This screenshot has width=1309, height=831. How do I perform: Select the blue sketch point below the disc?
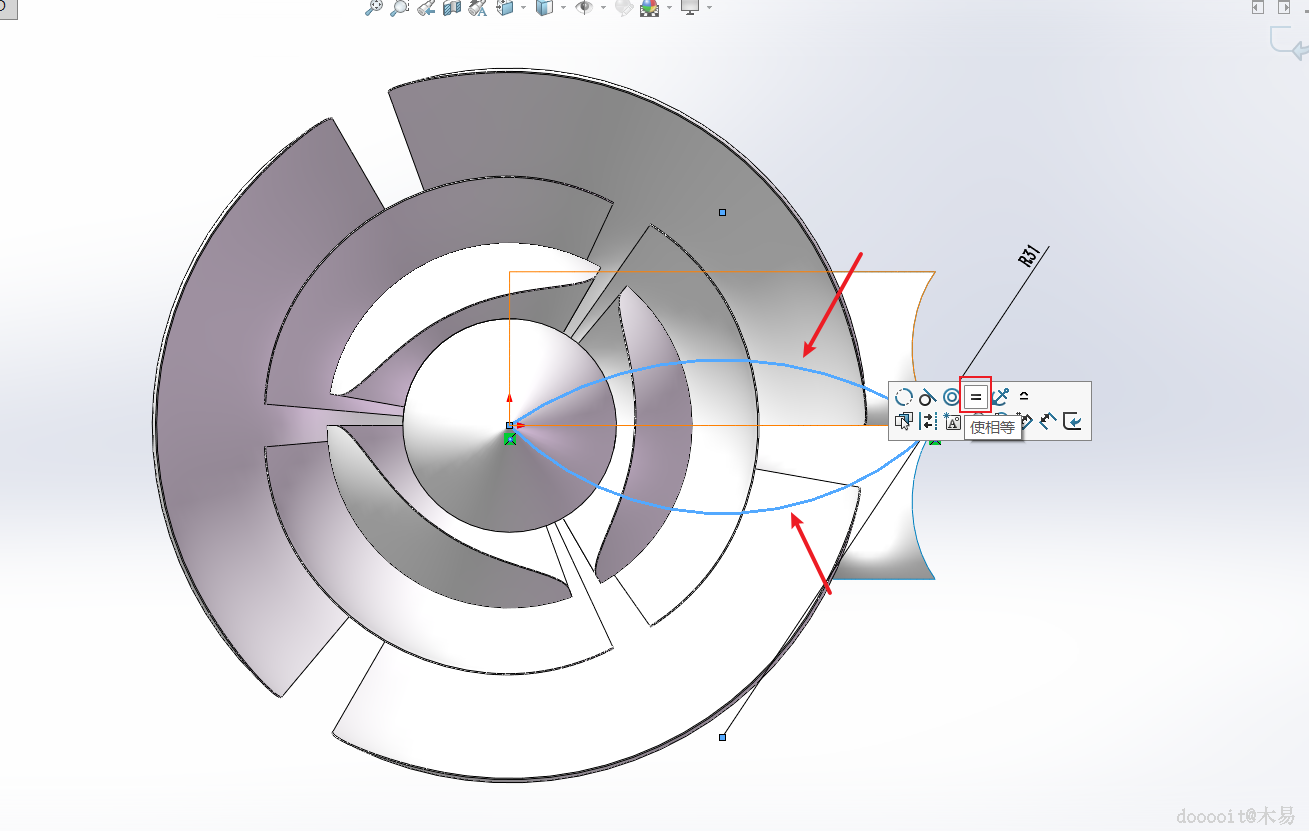point(722,737)
